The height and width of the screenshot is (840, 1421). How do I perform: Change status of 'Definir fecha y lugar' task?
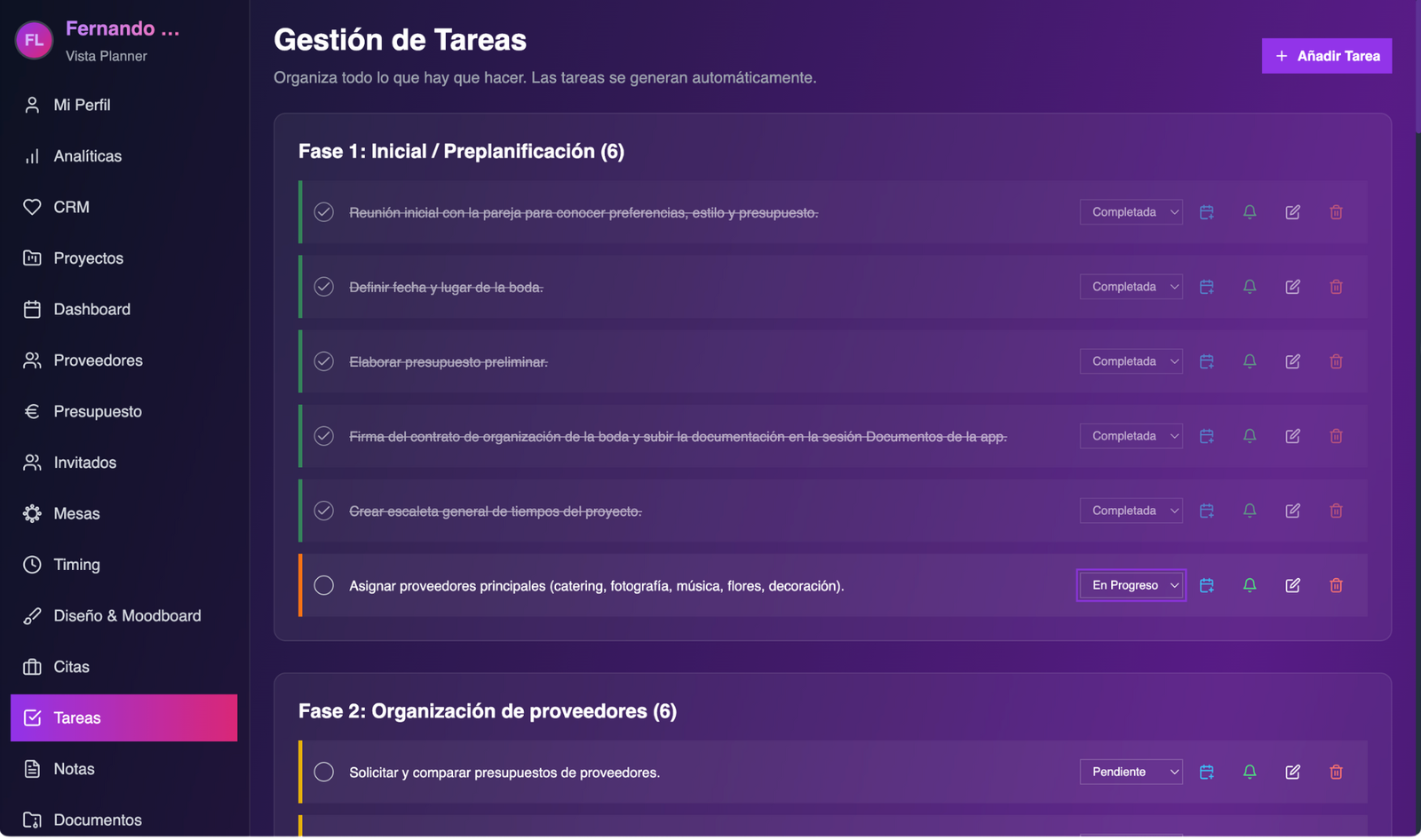[1131, 287]
